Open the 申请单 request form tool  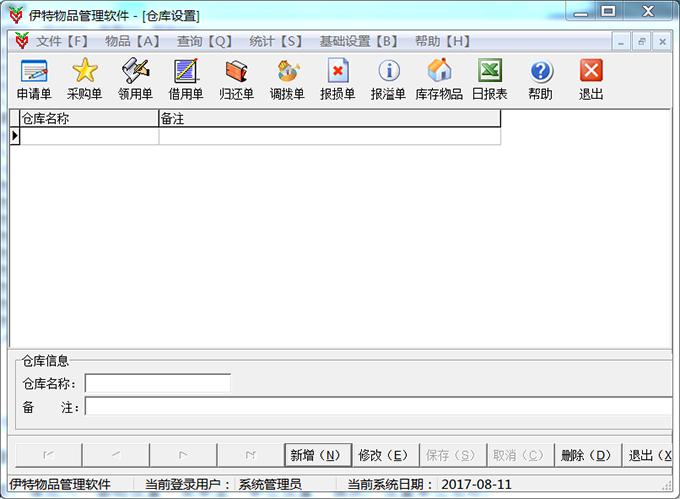coord(34,80)
